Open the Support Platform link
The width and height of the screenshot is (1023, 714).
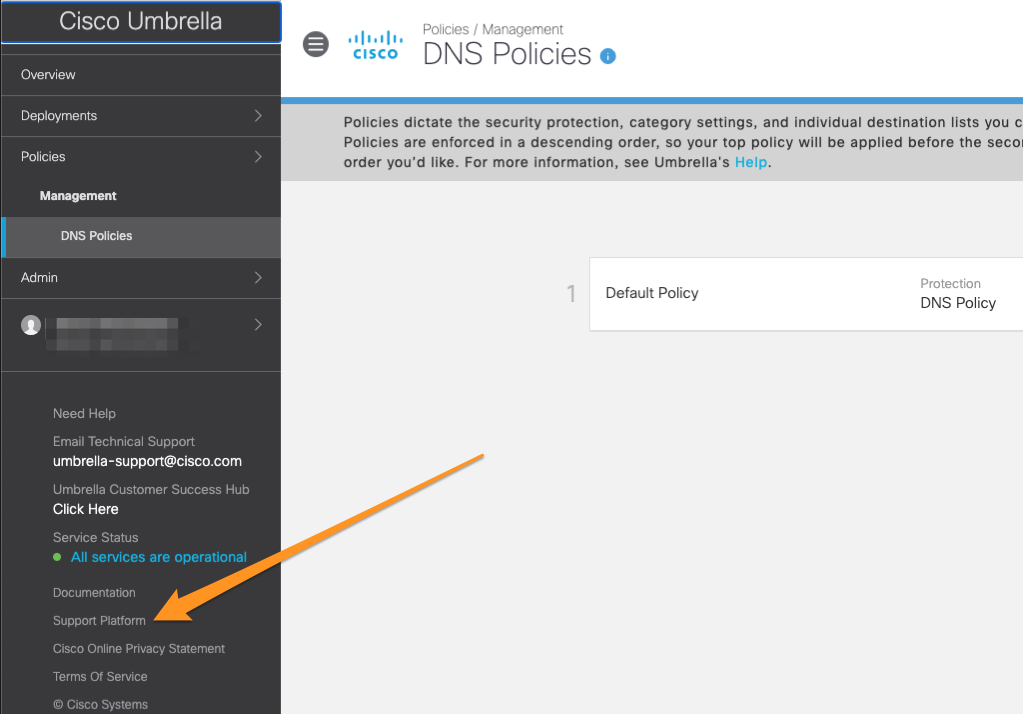pos(99,621)
